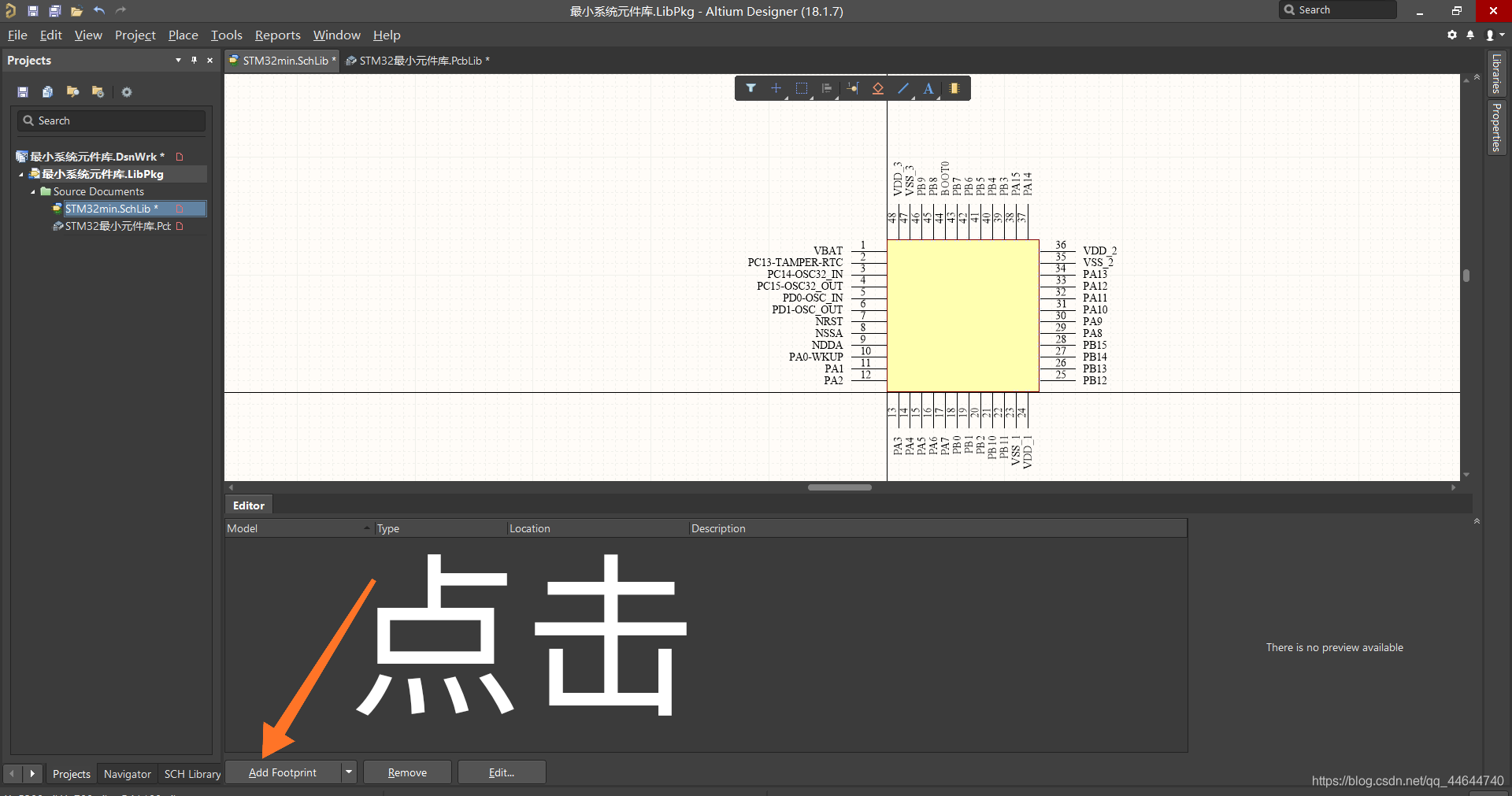Click the Add Footprint button
The width and height of the screenshot is (1512, 796).
click(282, 772)
